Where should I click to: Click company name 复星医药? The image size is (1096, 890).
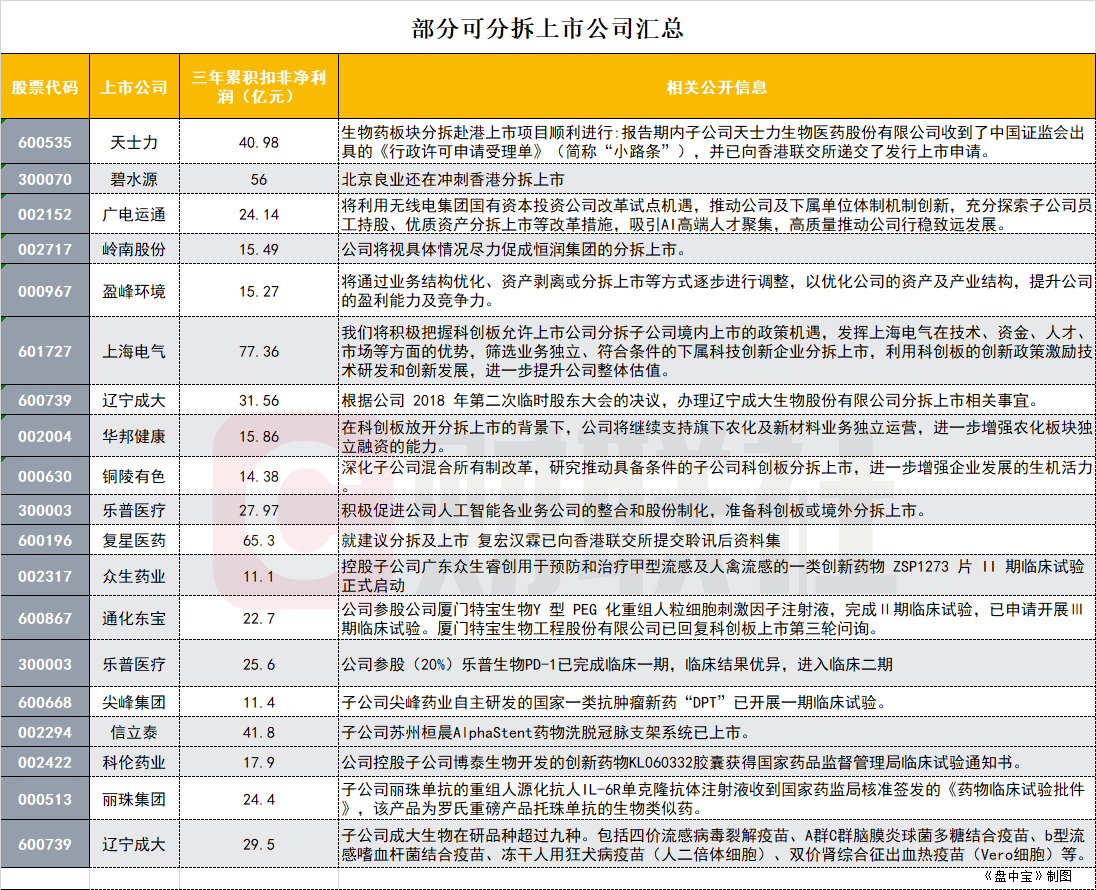(x=134, y=540)
